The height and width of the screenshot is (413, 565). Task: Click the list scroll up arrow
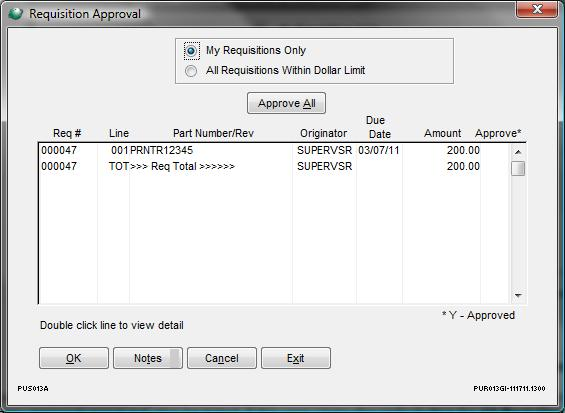point(518,152)
